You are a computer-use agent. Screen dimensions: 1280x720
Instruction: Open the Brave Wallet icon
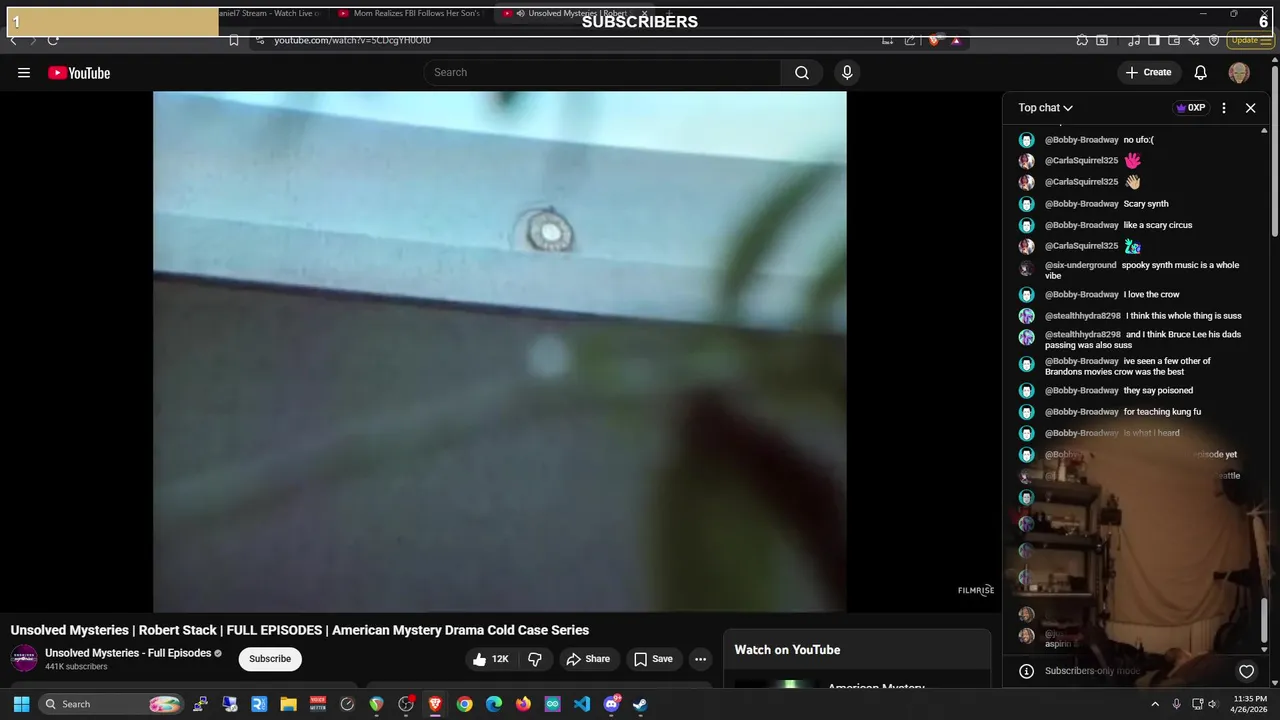coord(1173,40)
